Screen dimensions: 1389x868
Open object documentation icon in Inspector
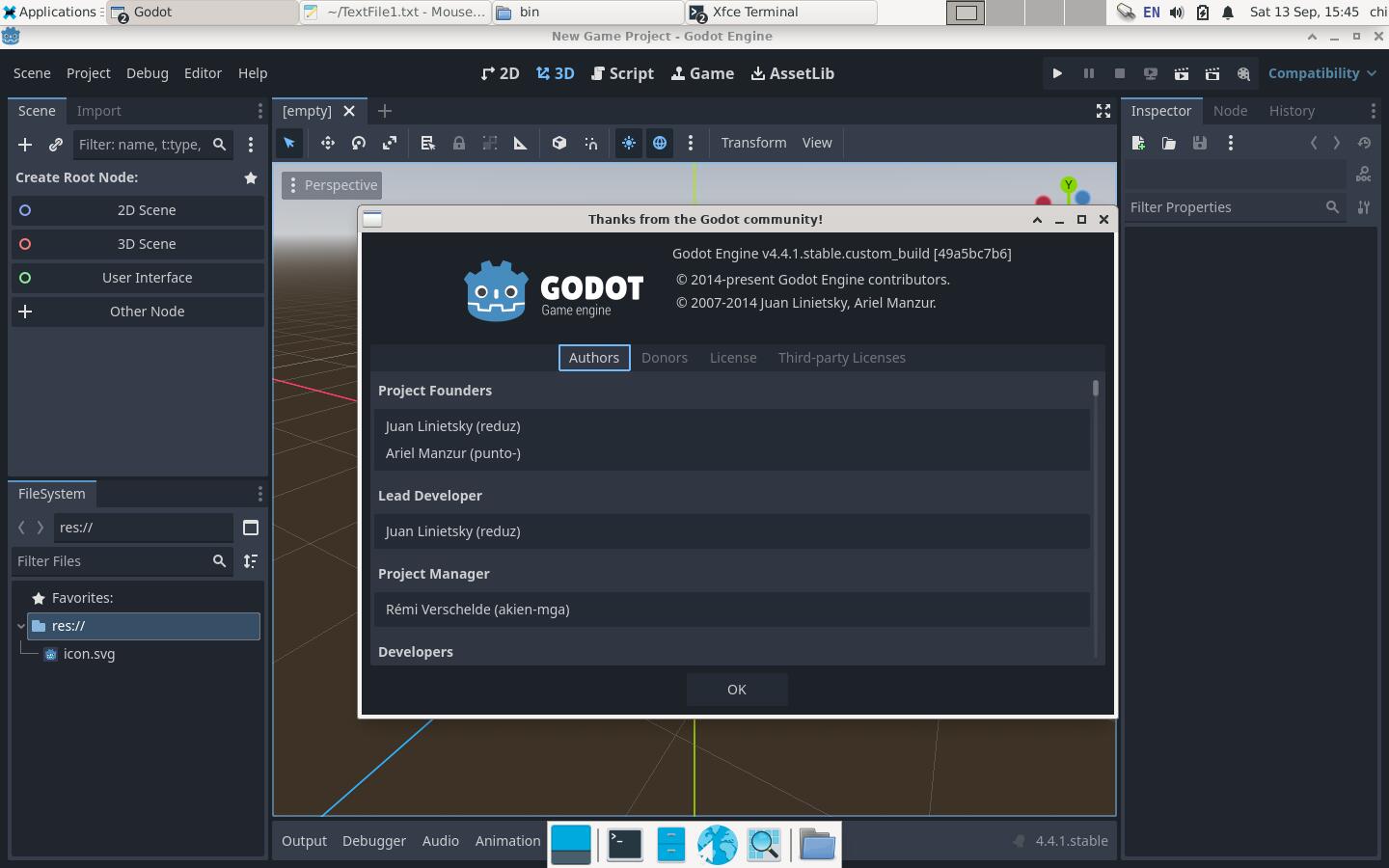(1363, 175)
